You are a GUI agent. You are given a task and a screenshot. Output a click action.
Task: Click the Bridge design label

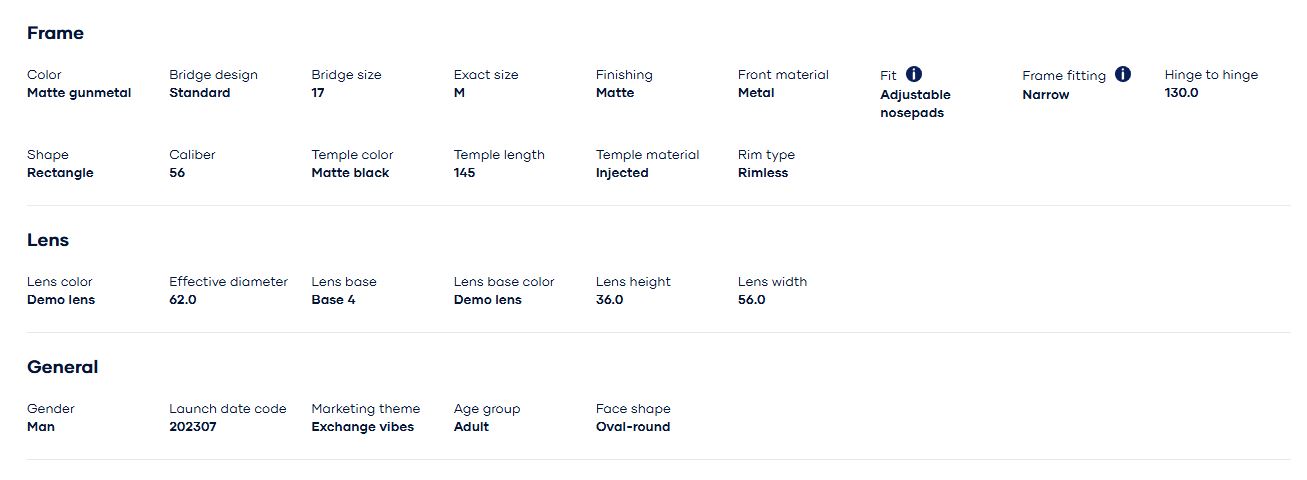point(213,75)
